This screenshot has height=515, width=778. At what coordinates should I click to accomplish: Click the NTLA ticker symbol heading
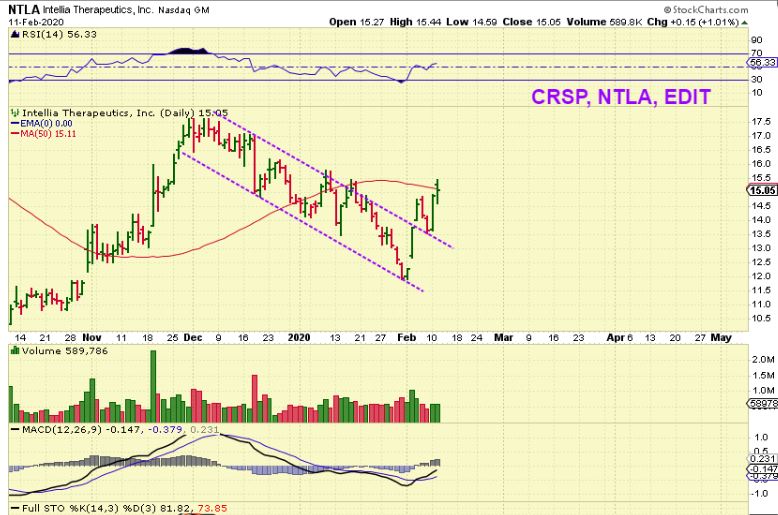click(x=24, y=9)
